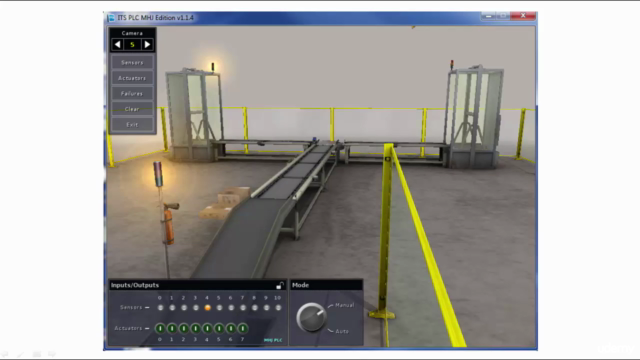Click the Inputs/Outputs panel title
This screenshot has width=640, height=360.
pos(135,285)
